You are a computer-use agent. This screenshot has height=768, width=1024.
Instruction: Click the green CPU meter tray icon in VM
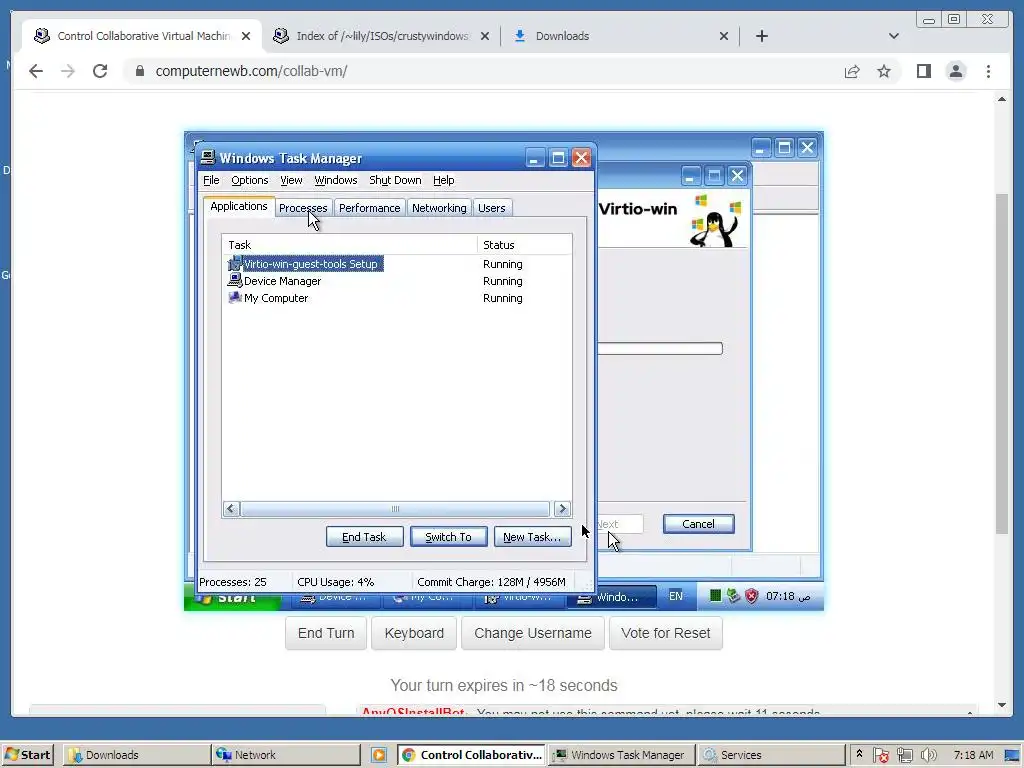[x=716, y=596]
